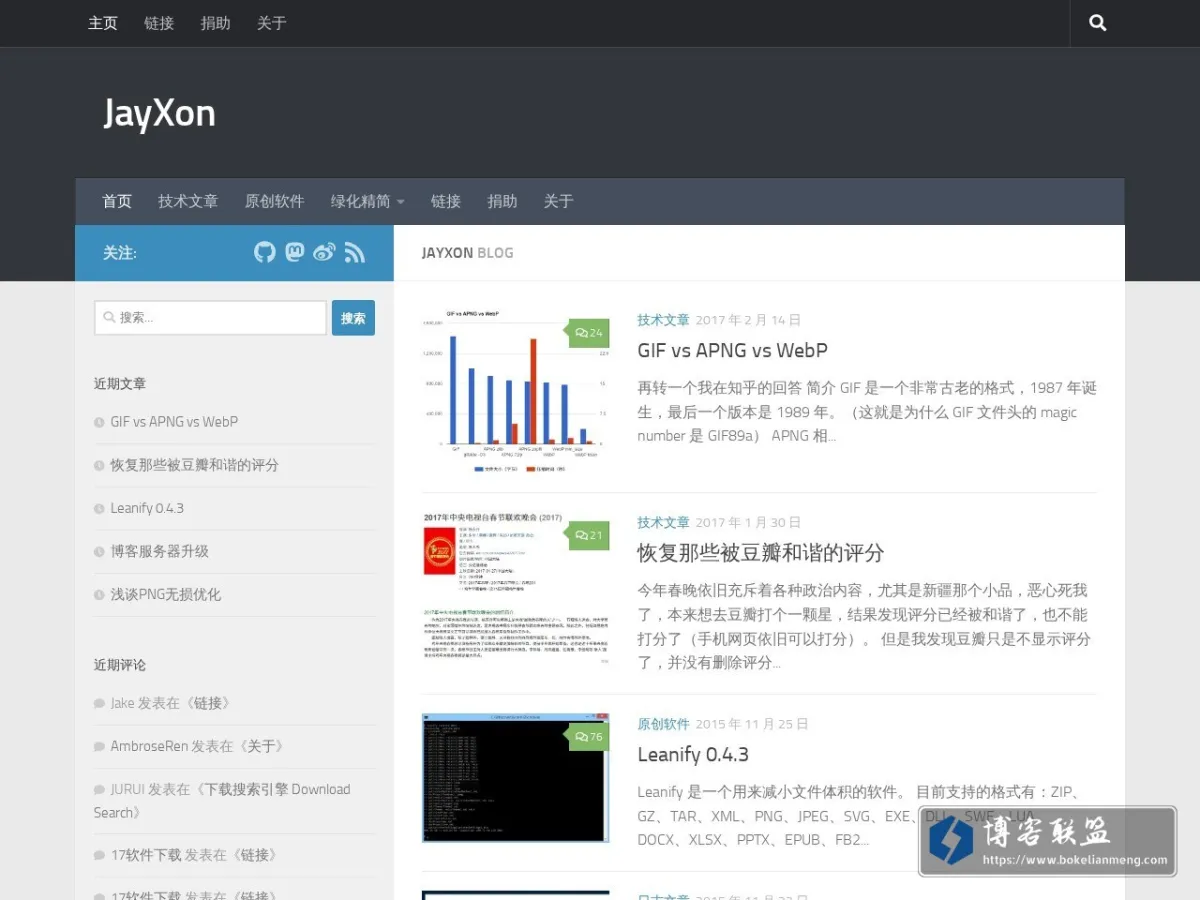Open recent post 浅谈PNG无损优化
The image size is (1200, 900).
click(x=165, y=594)
